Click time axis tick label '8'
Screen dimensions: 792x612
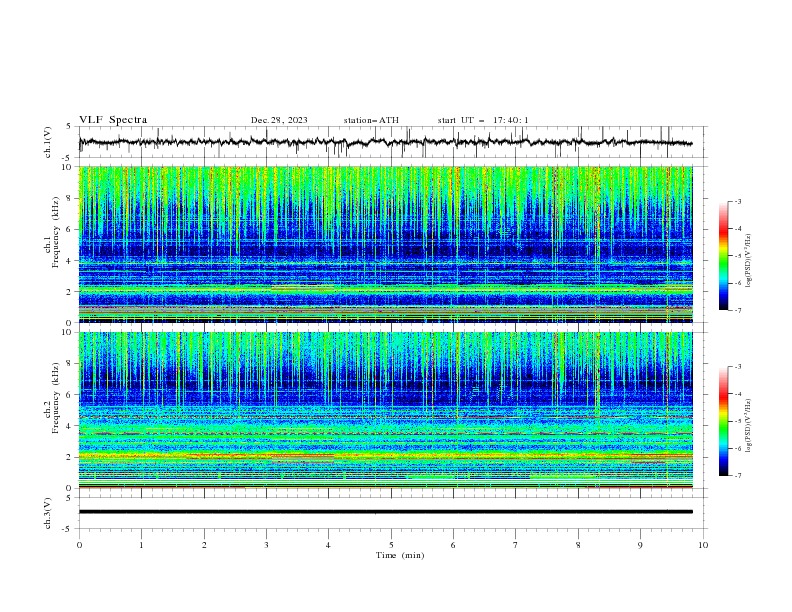coord(578,545)
